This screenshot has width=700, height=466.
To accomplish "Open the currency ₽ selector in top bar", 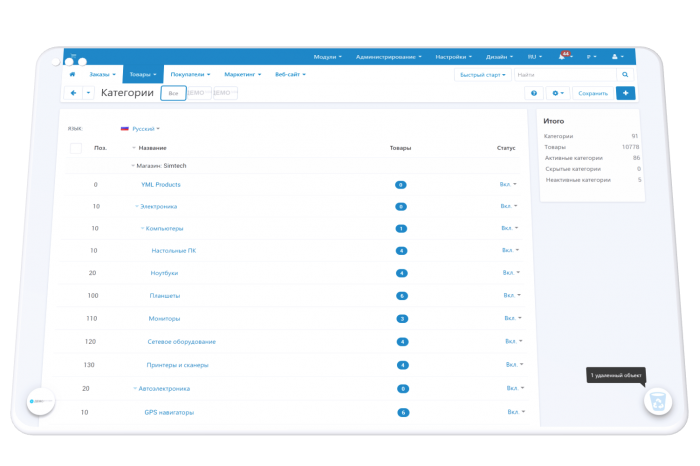I will (591, 57).
